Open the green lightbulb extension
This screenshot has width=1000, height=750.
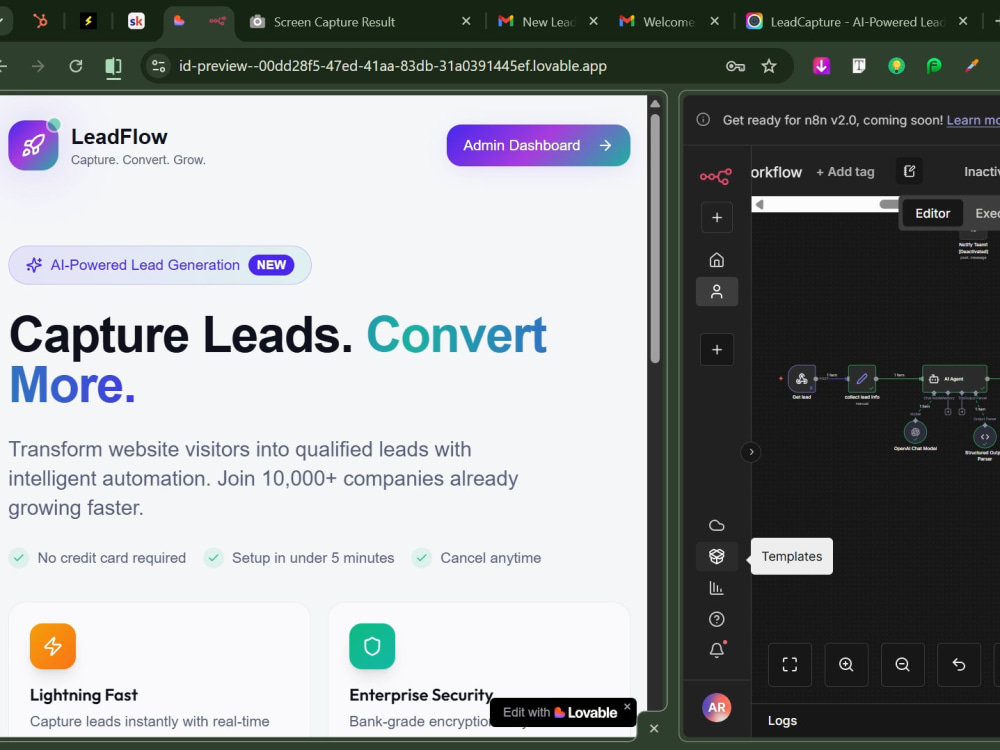(x=897, y=65)
